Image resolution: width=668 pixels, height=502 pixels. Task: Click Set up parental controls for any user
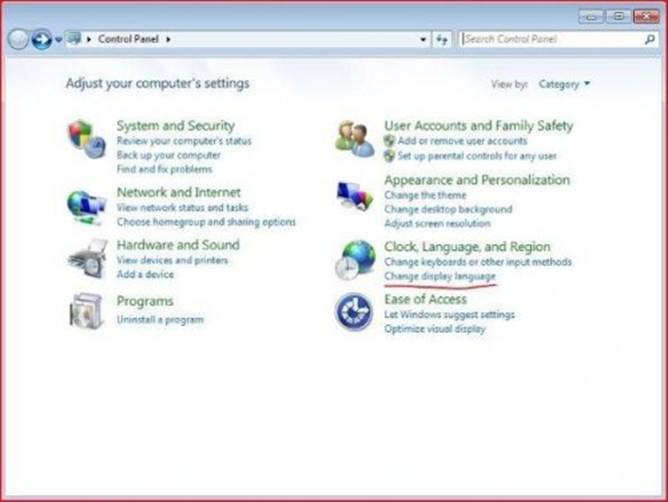(x=477, y=156)
